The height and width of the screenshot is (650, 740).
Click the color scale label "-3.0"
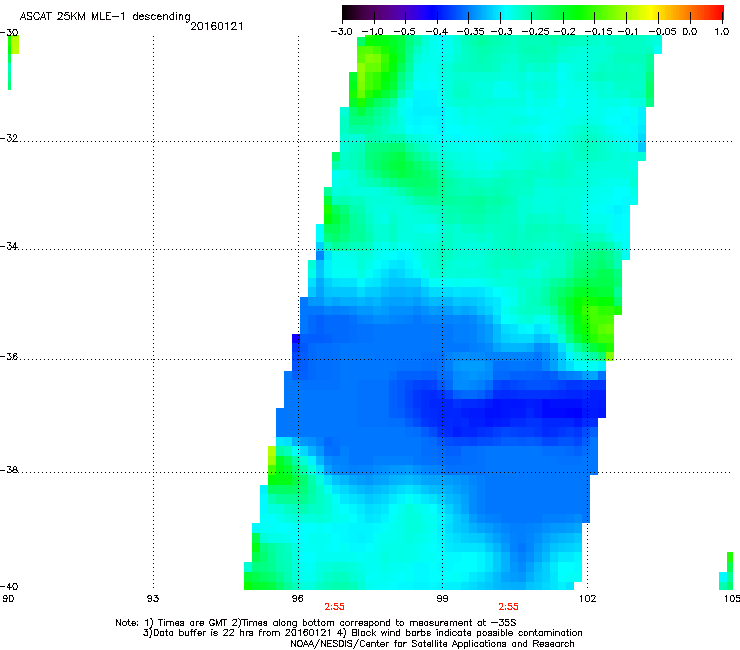pyautogui.click(x=341, y=32)
